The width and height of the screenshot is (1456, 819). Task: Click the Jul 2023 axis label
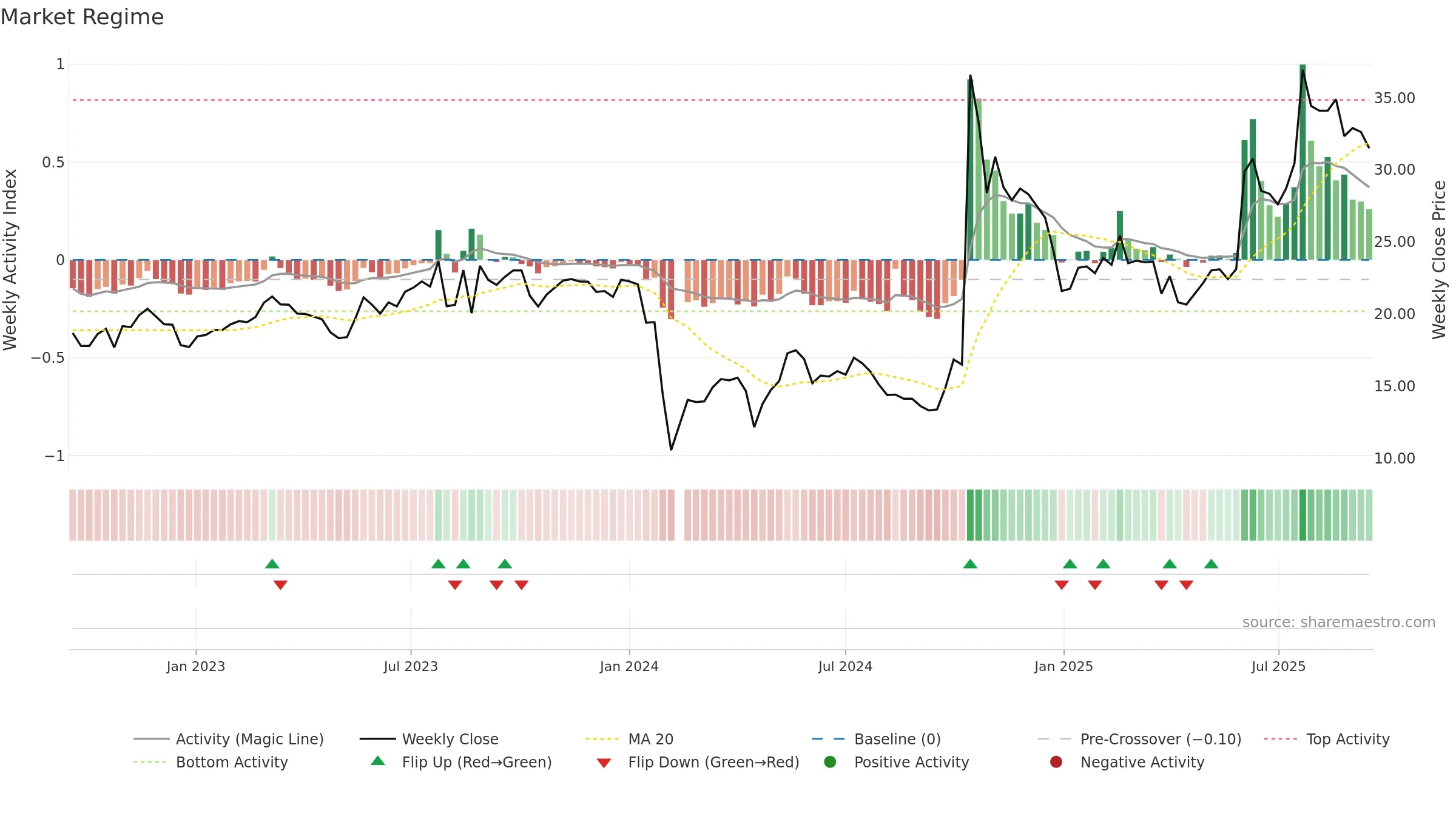[411, 667]
